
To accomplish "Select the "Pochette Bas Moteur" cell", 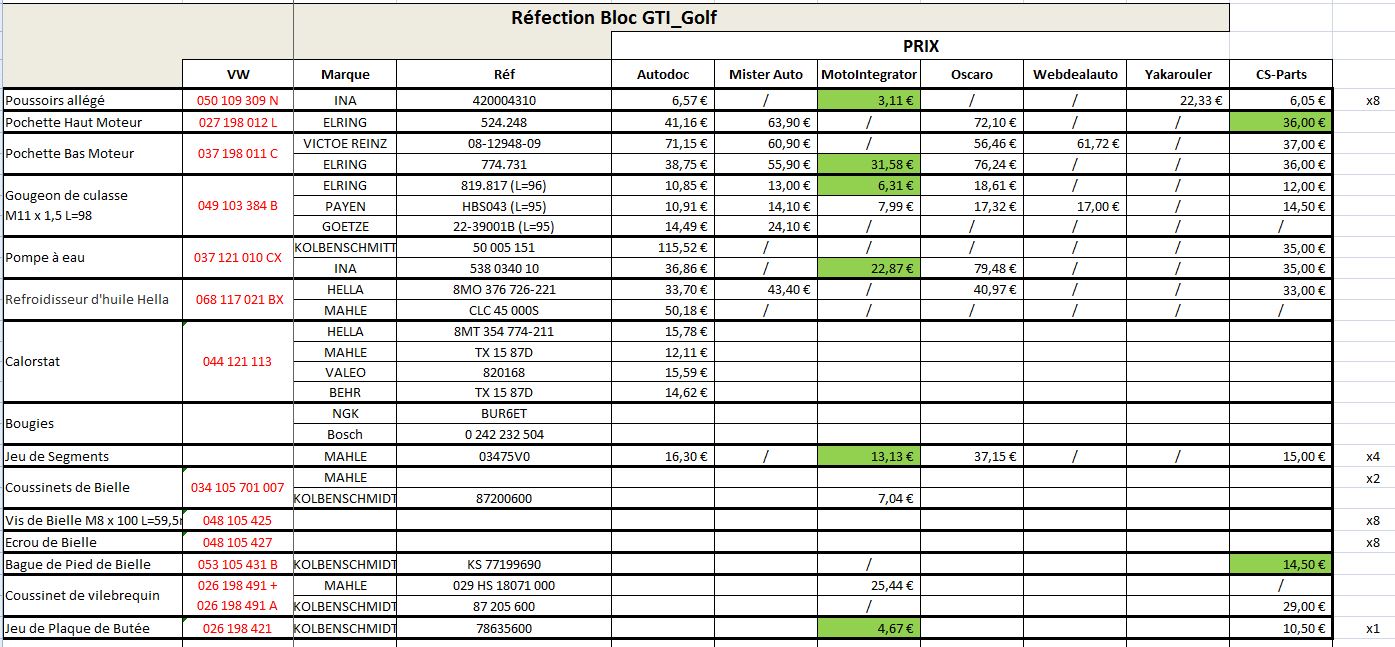I will (x=93, y=153).
